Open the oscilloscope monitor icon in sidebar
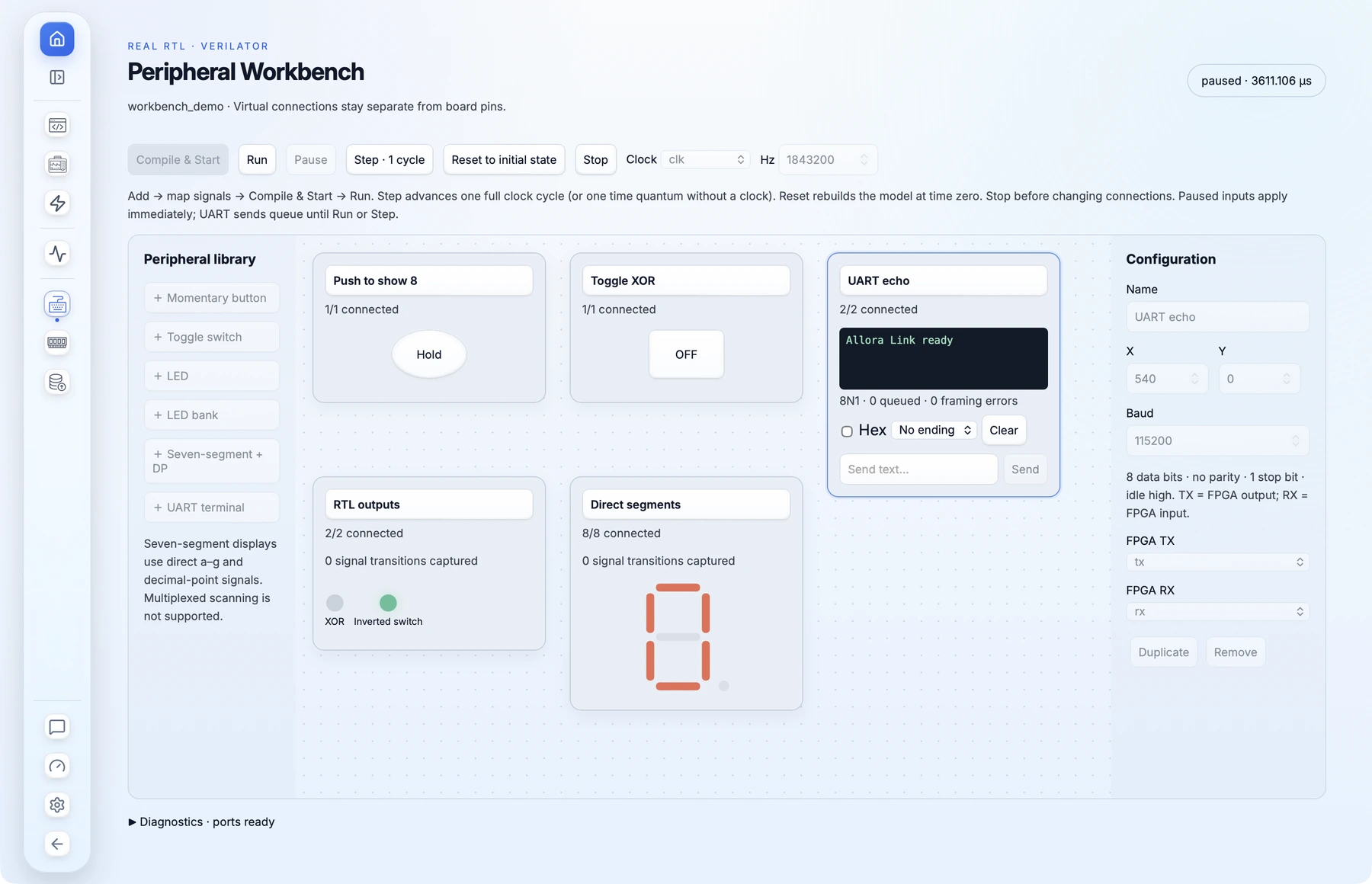 pos(57,165)
